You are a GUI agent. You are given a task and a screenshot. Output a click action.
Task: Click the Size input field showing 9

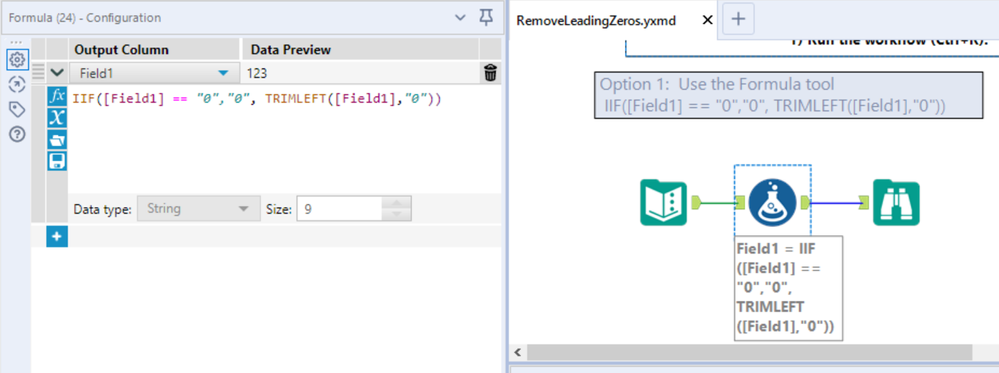(x=340, y=208)
